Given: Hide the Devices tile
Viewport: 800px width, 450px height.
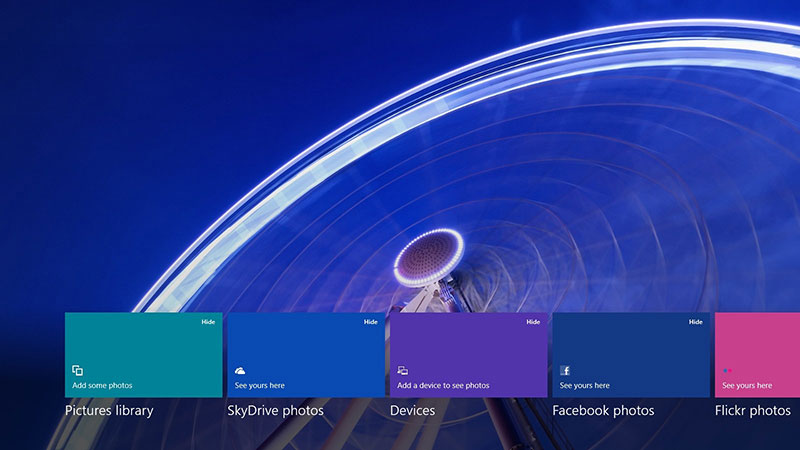Looking at the screenshot, I should point(533,322).
